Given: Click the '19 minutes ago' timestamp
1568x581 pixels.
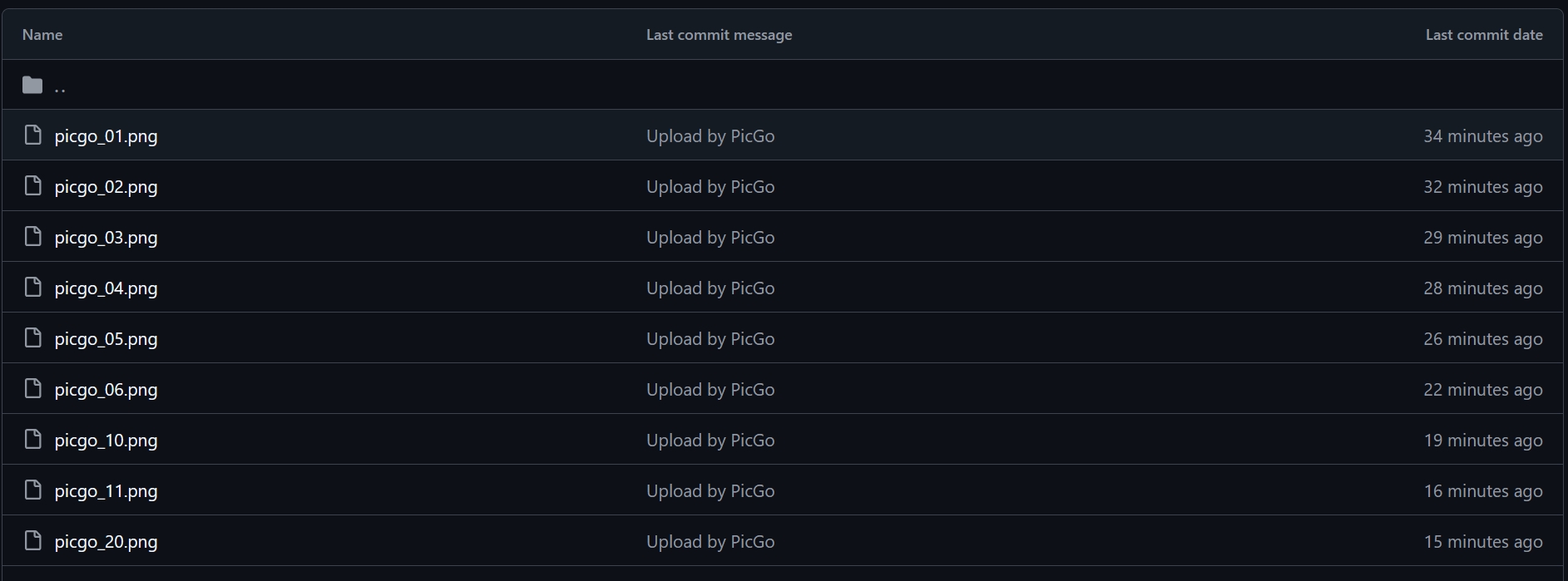Looking at the screenshot, I should 1482,441.
